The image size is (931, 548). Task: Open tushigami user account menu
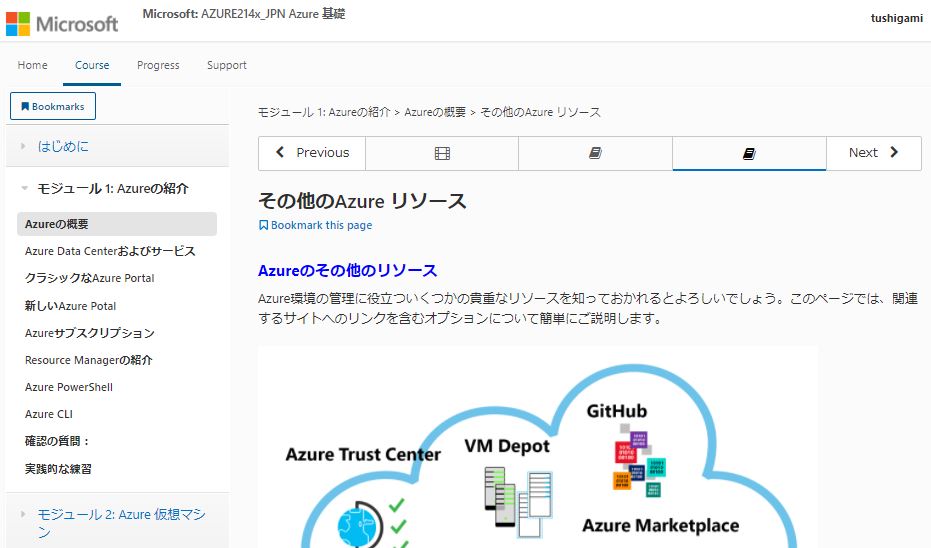coord(897,18)
